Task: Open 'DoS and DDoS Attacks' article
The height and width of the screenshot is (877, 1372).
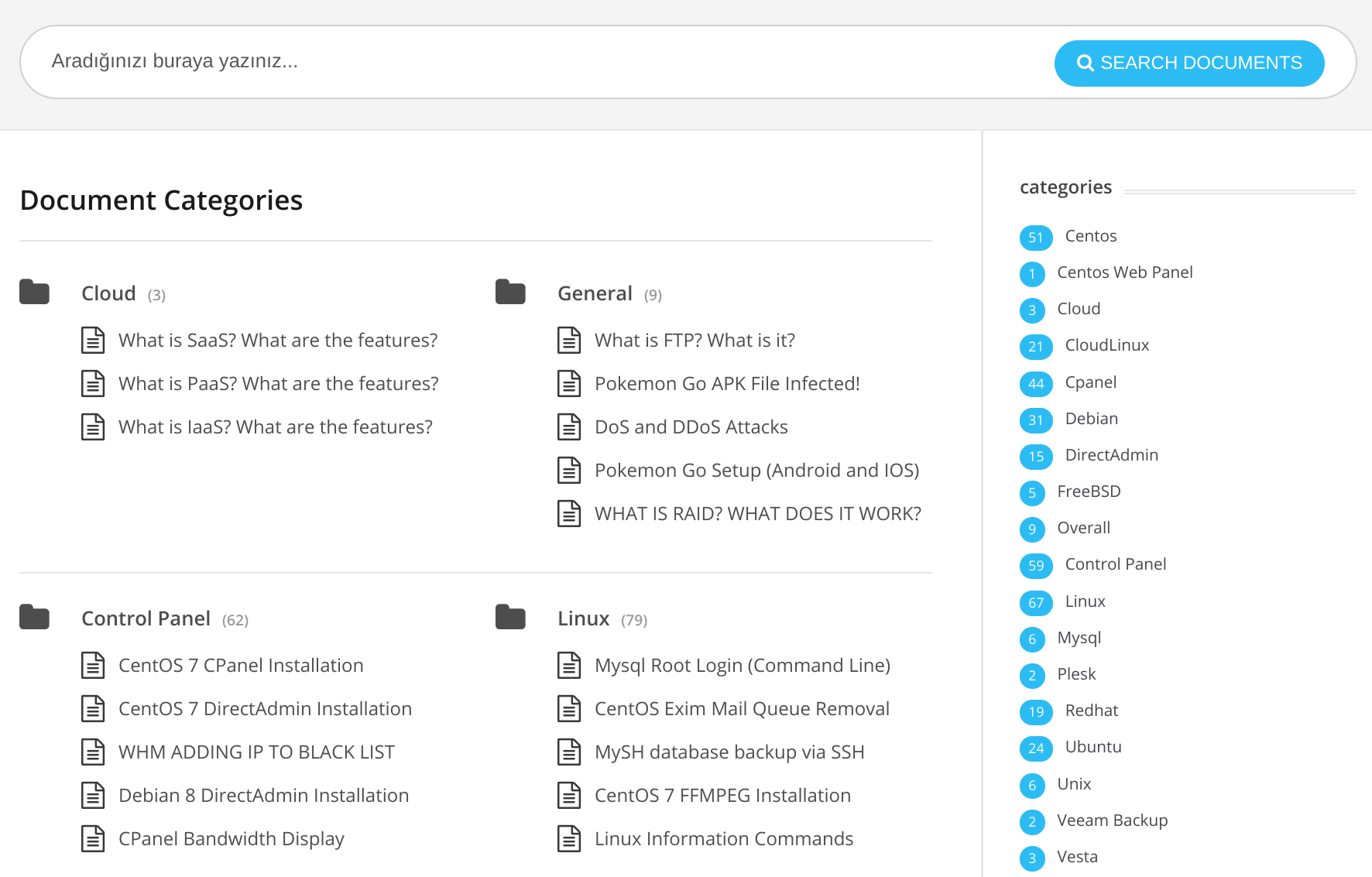Action: tap(691, 427)
